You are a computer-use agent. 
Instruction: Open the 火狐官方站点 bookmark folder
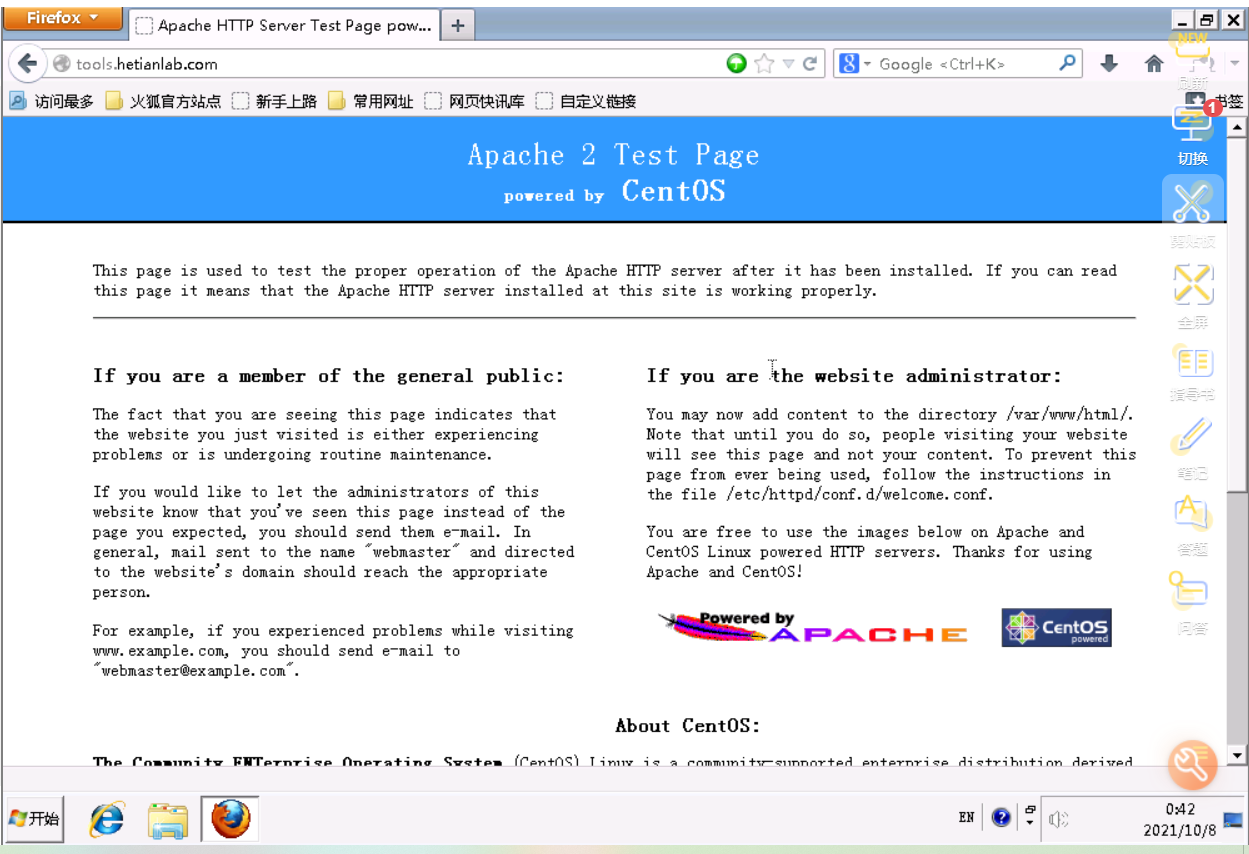pyautogui.click(x=163, y=101)
